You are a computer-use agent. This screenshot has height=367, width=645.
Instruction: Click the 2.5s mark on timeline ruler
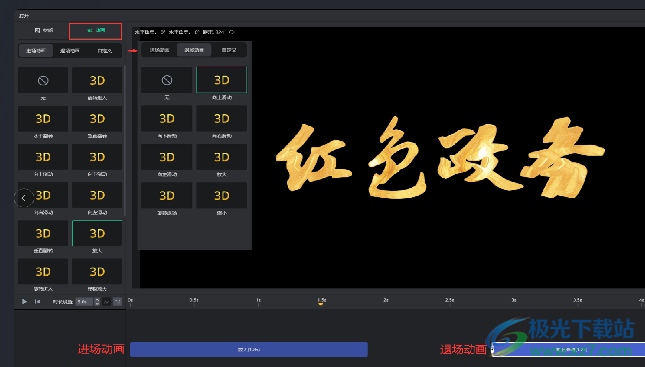pos(450,300)
